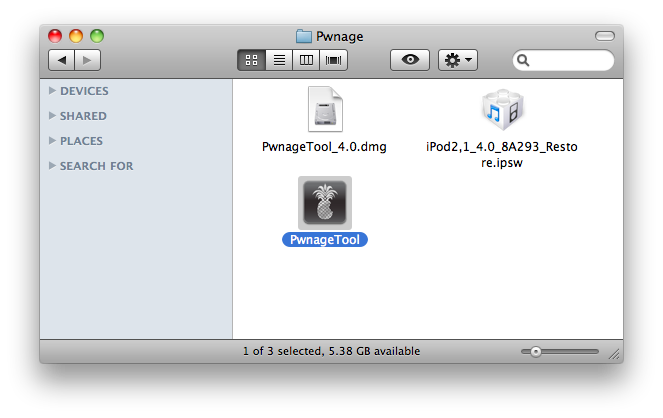
Task: Expand the PLACES sidebar section
Action: 52,140
